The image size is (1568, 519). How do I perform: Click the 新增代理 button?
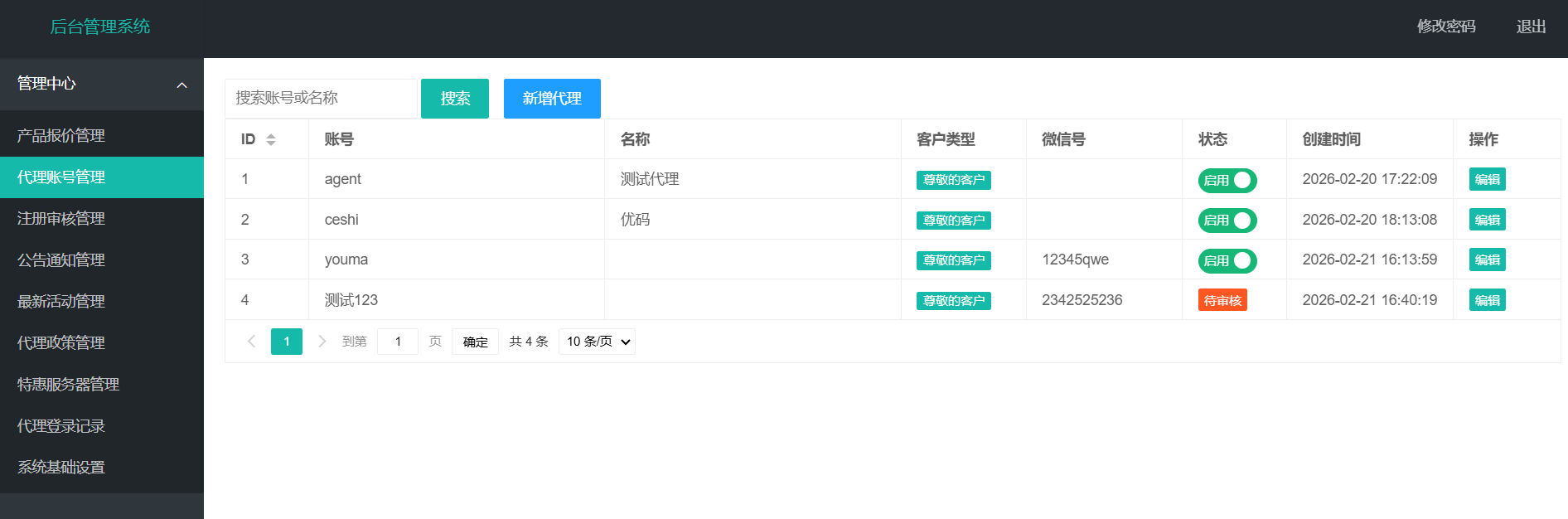(552, 99)
